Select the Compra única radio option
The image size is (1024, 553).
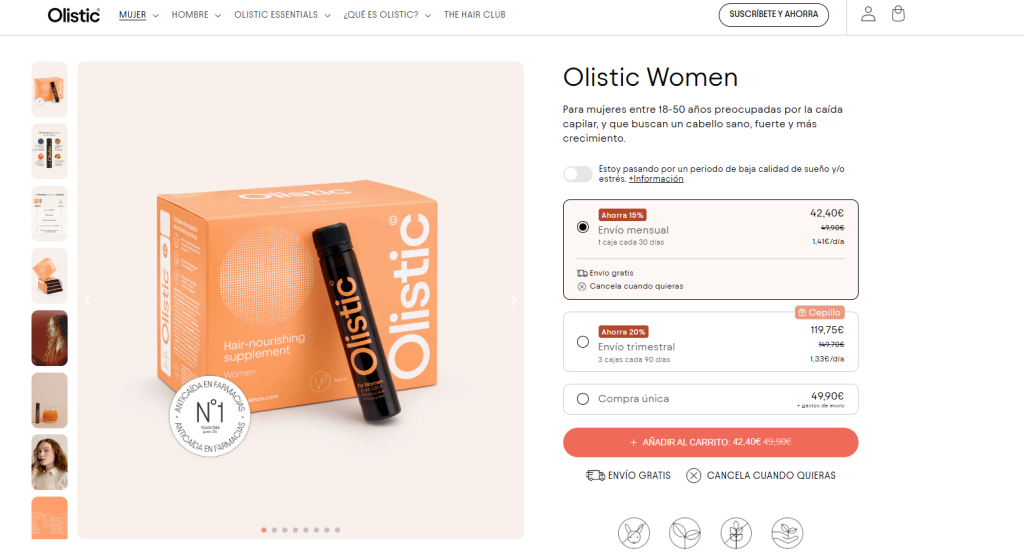click(x=583, y=399)
